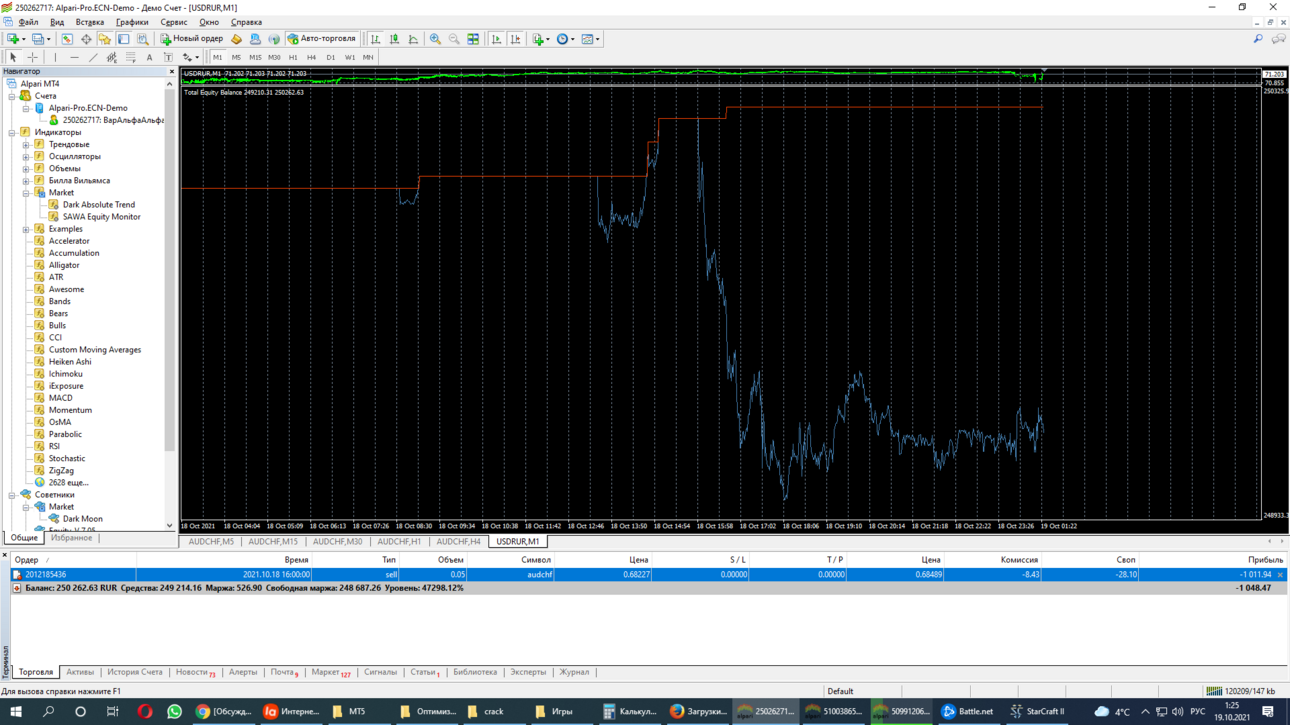Toggle the Market Watch panel icon

[x=67, y=39]
